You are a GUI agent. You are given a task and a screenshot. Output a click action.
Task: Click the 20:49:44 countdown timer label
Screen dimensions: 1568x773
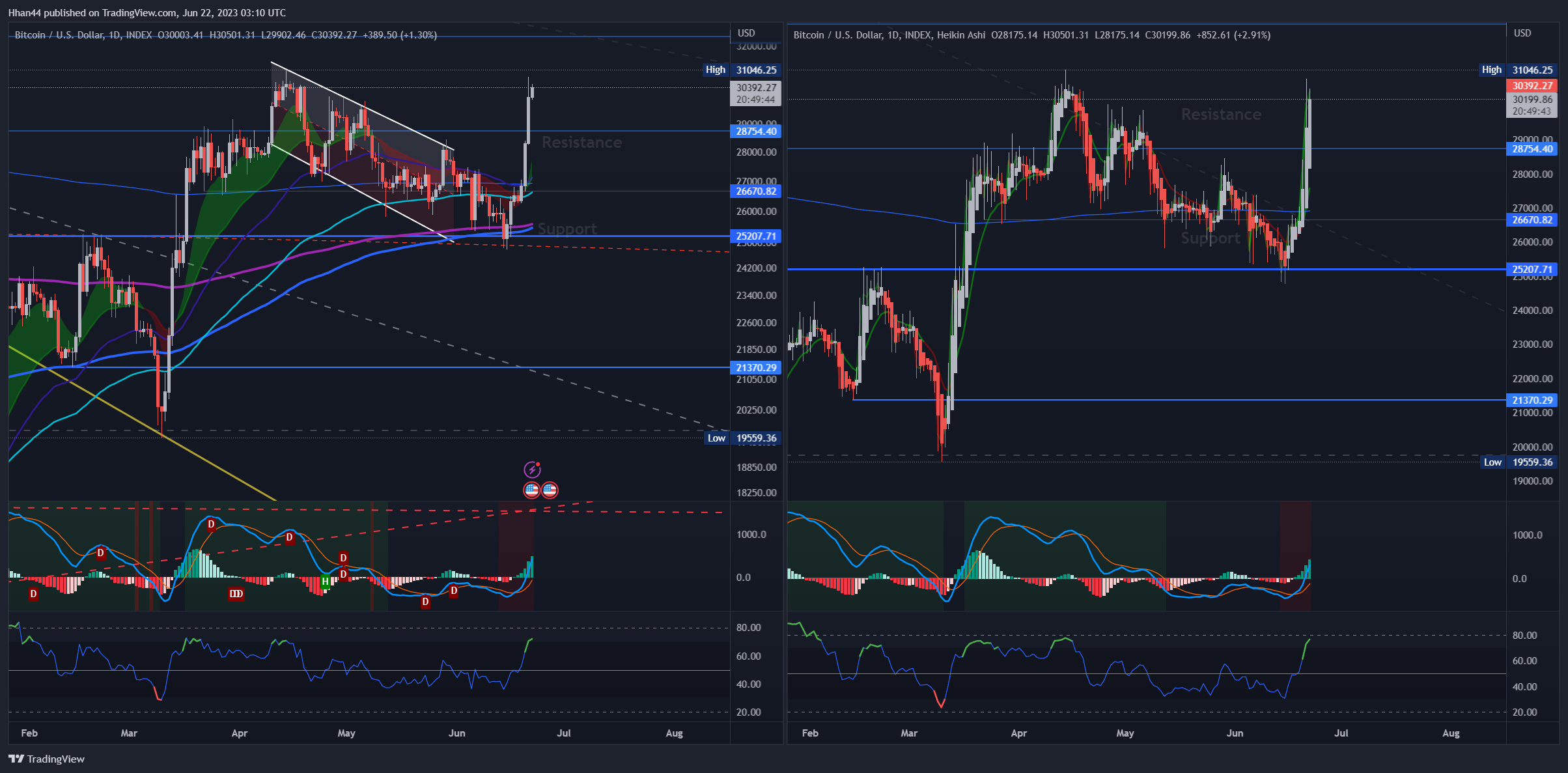pyautogui.click(x=756, y=100)
